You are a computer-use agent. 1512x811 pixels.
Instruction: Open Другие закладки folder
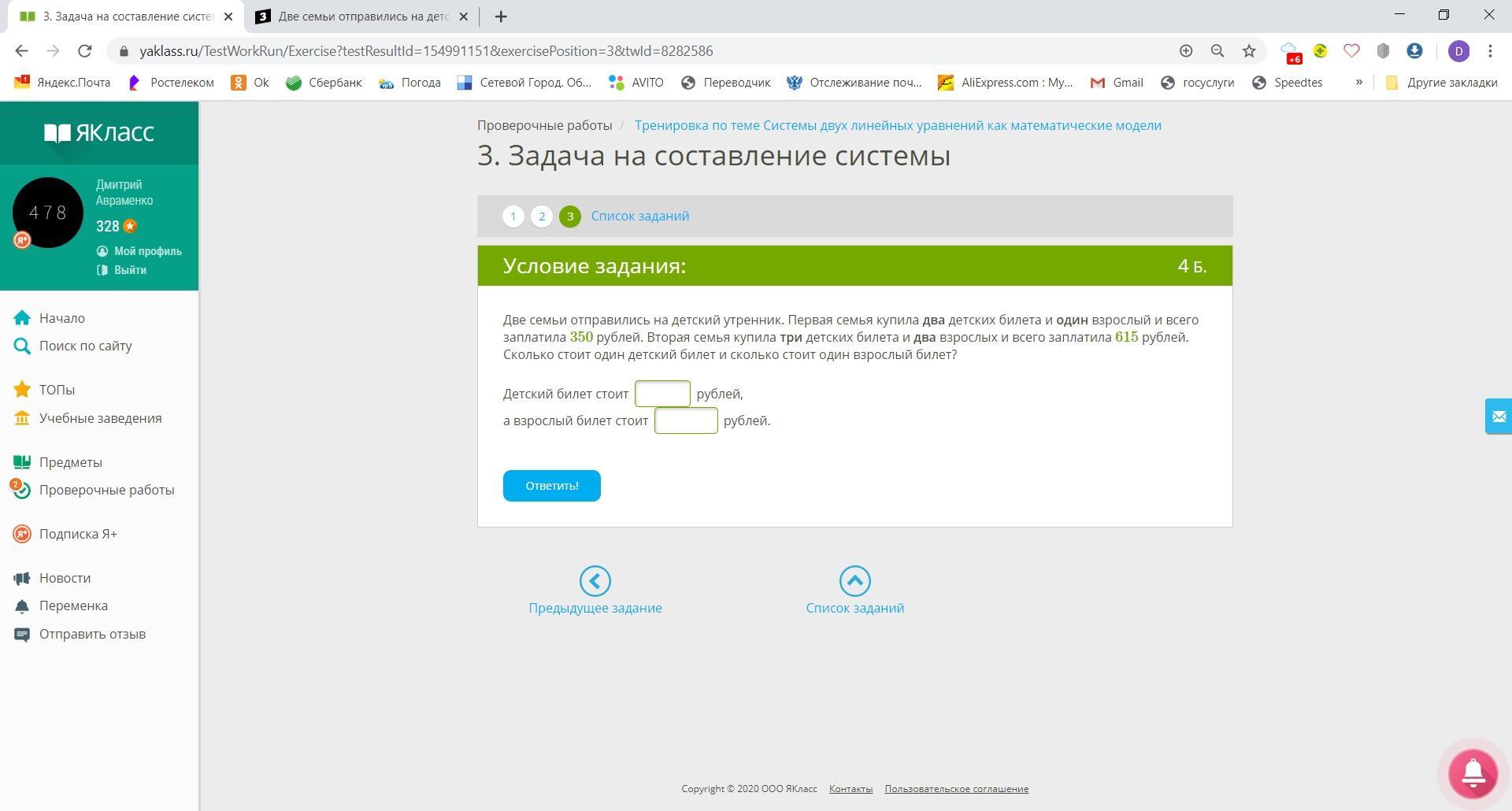click(x=1441, y=83)
